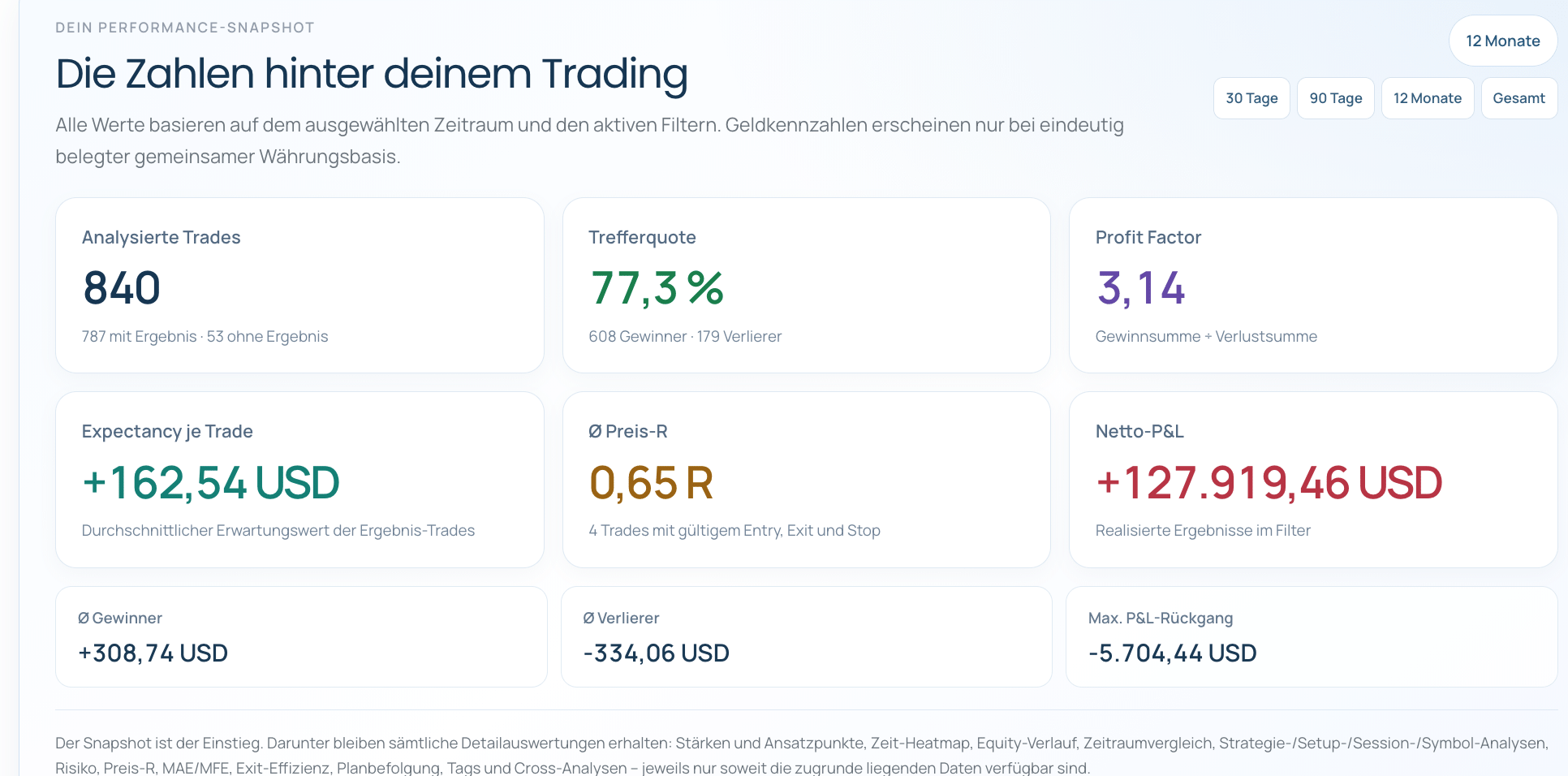Screen dimensions: 1568x776
Task: Select the 30 Tage time range
Action: tap(1251, 98)
